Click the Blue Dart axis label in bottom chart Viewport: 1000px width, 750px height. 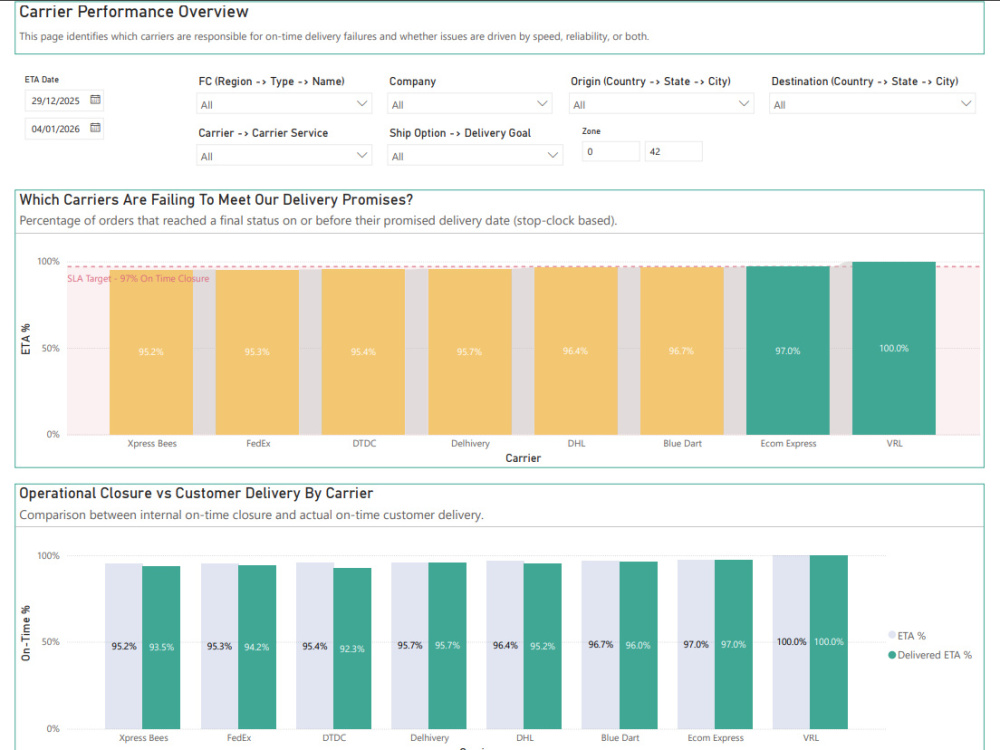click(x=620, y=737)
